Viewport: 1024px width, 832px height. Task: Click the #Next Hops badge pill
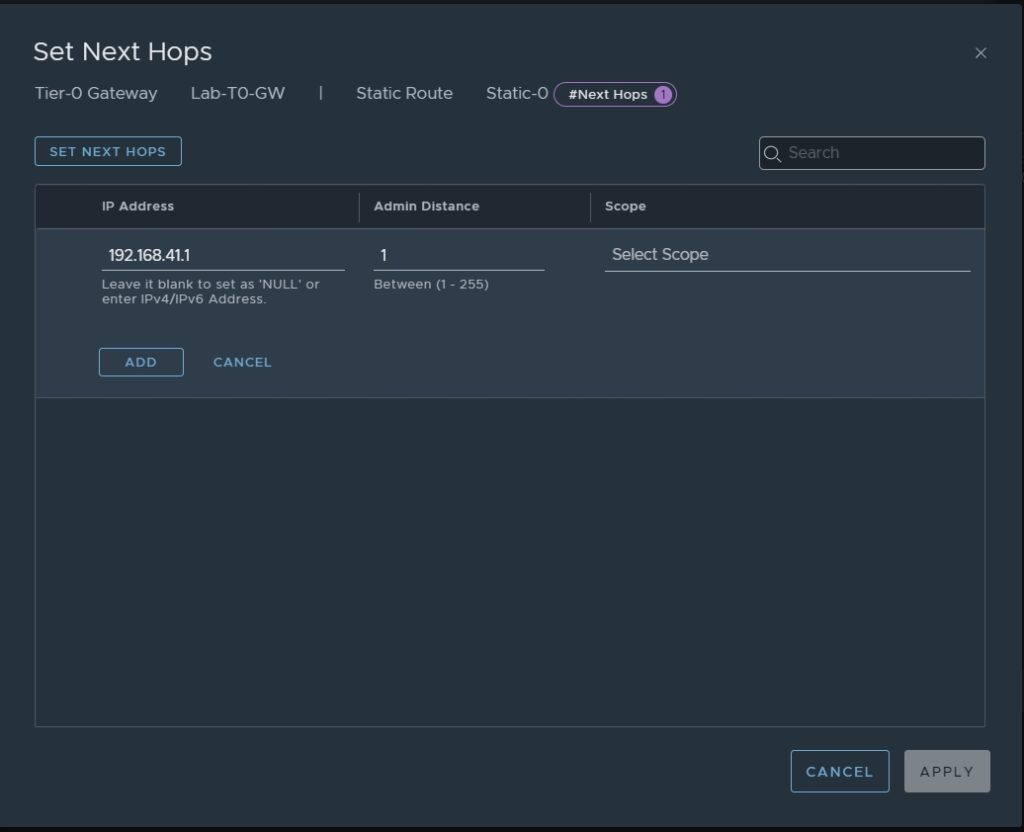tap(615, 95)
